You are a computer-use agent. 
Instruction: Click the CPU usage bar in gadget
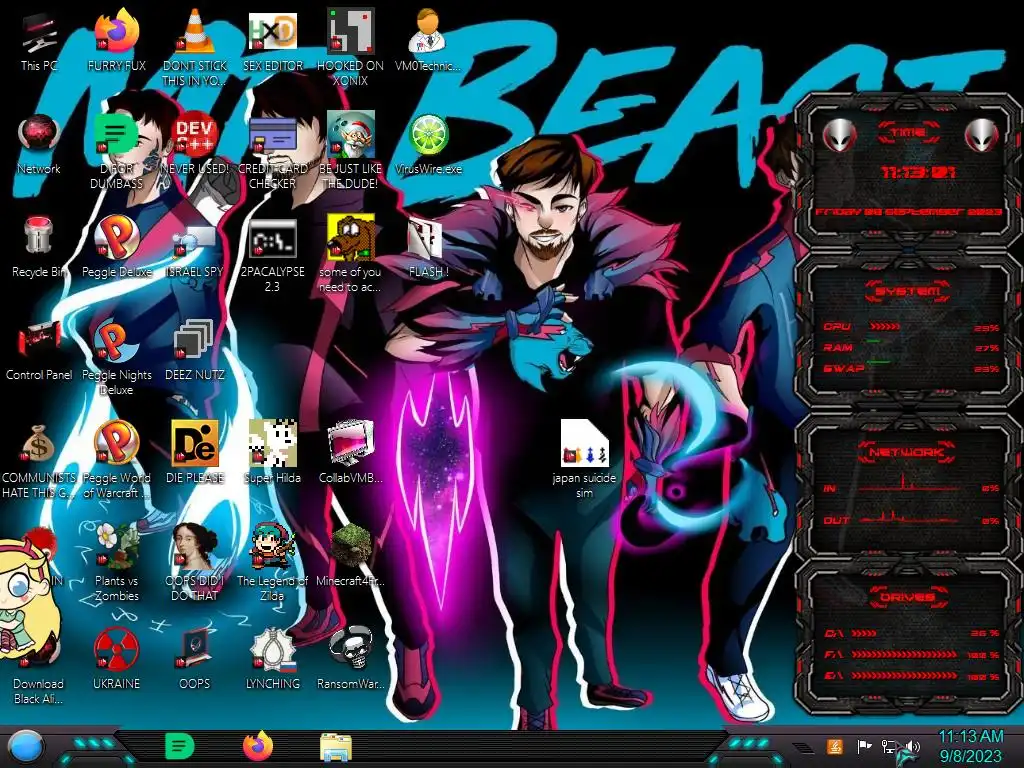pyautogui.click(x=884, y=326)
